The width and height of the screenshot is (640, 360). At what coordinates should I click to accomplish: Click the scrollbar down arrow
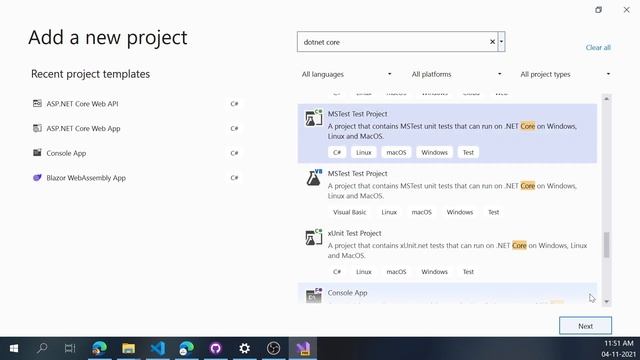point(607,302)
